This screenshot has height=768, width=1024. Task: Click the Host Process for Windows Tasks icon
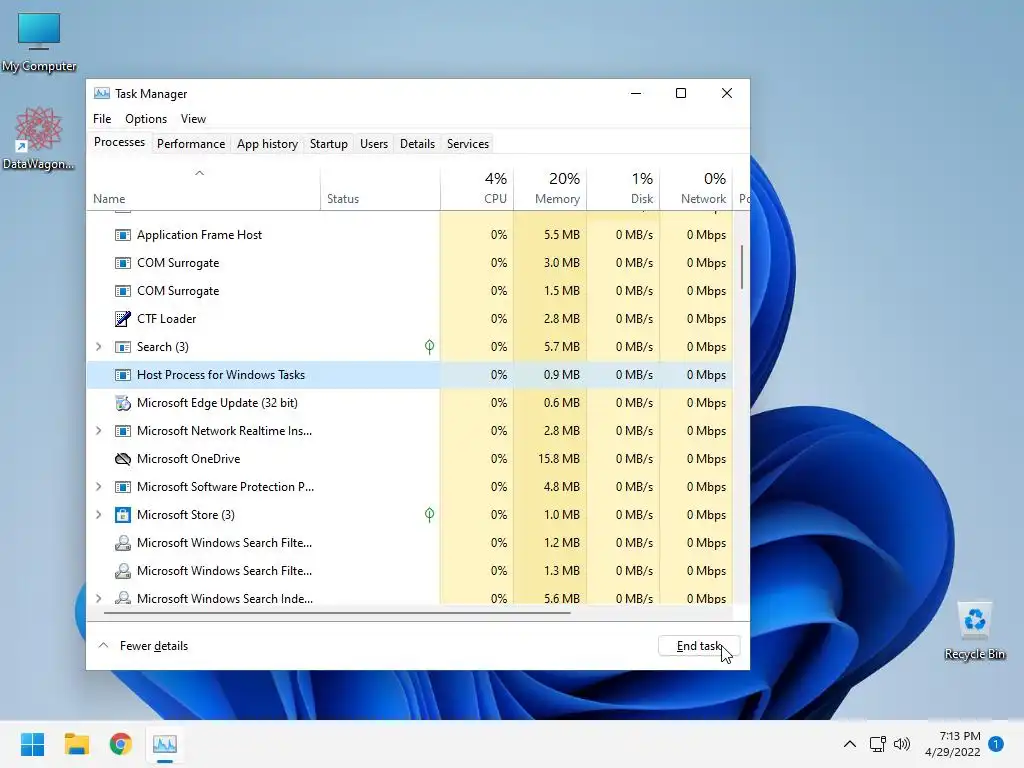122,375
